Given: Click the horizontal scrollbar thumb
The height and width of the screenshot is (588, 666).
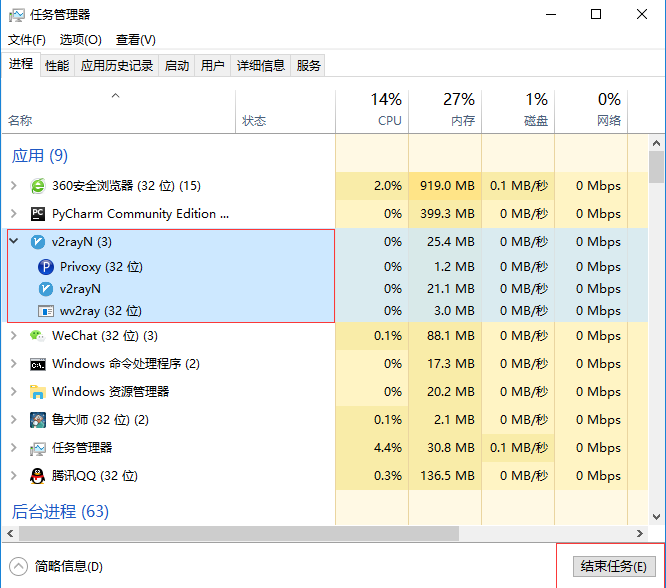Looking at the screenshot, I should [x=239, y=534].
